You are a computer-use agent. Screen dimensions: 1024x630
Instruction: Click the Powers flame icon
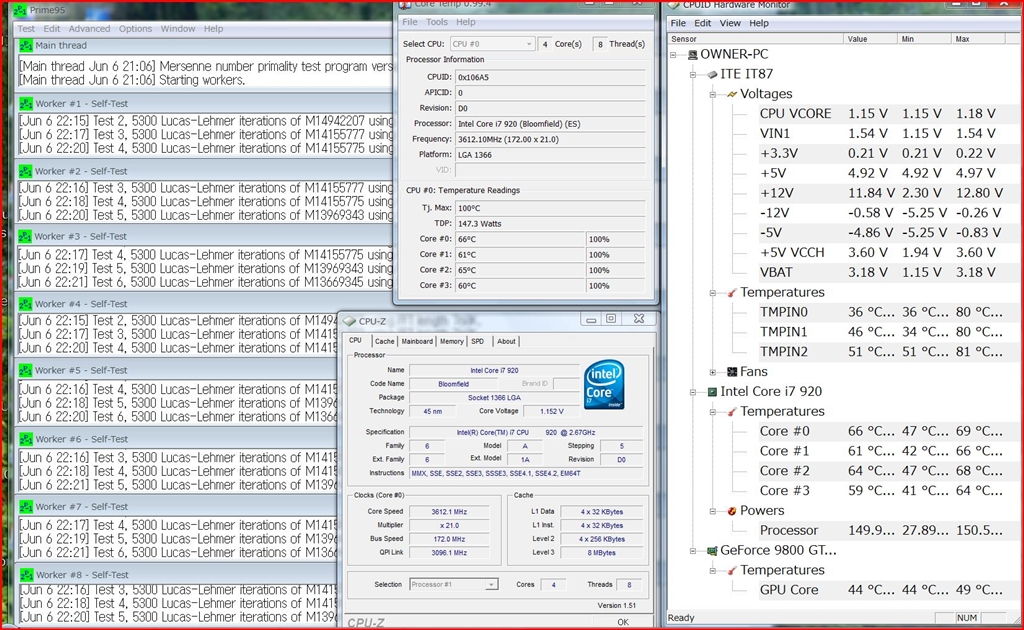[732, 511]
